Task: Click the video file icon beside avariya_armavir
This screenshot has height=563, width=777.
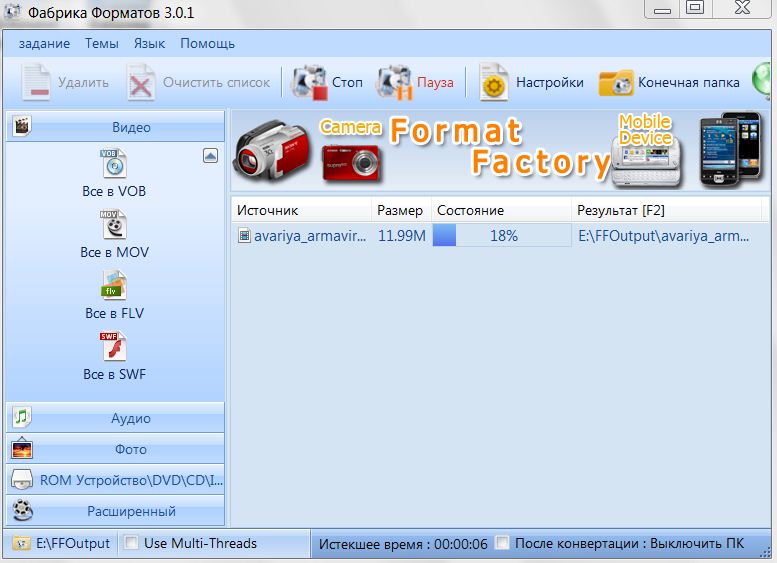Action: point(244,235)
